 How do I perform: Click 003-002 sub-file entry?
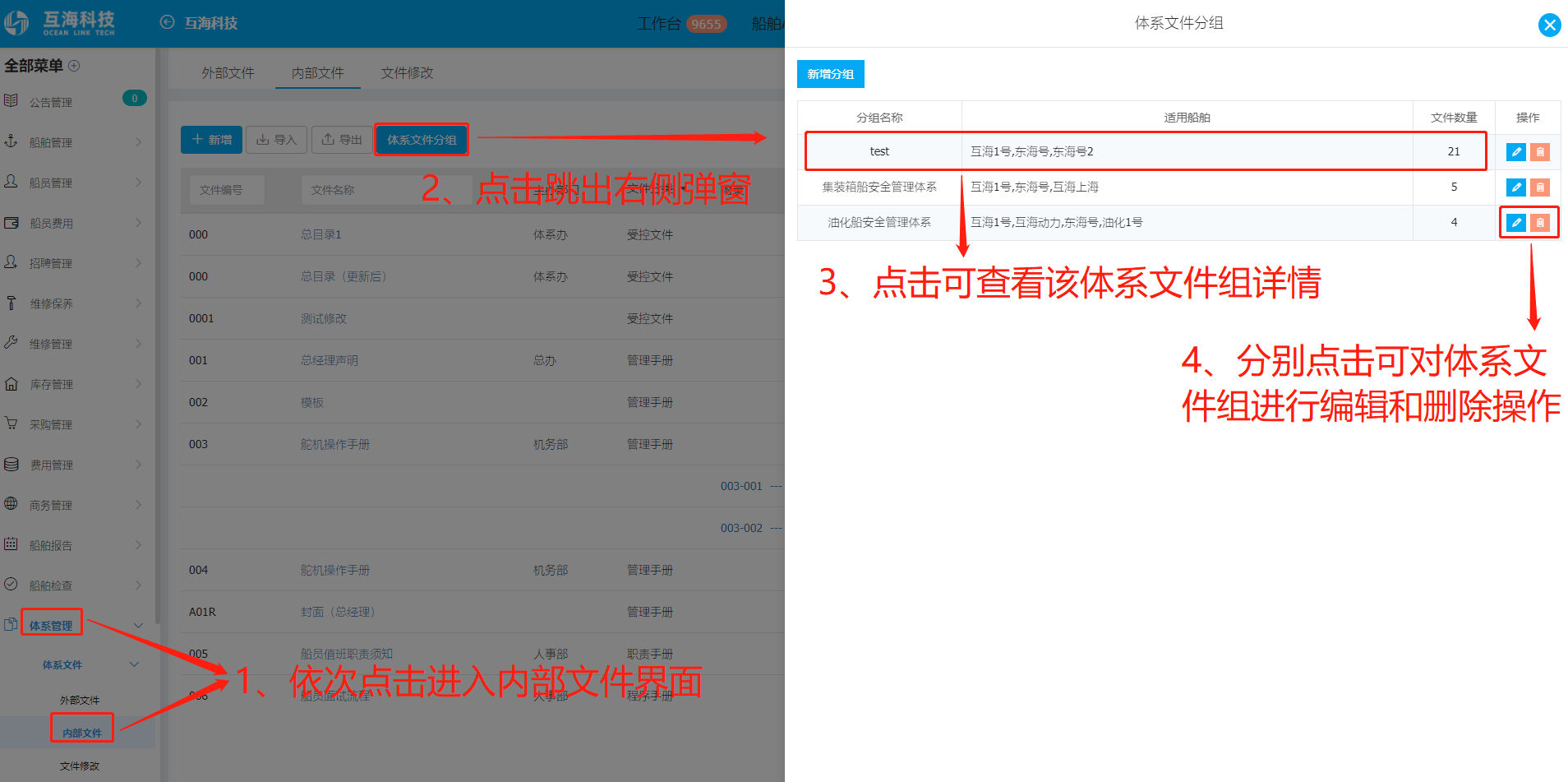coord(741,528)
